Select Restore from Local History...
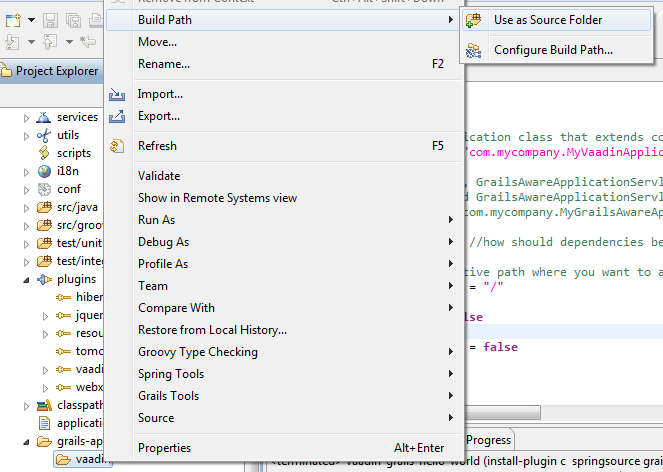Image resolution: width=663 pixels, height=472 pixels. click(x=284, y=330)
